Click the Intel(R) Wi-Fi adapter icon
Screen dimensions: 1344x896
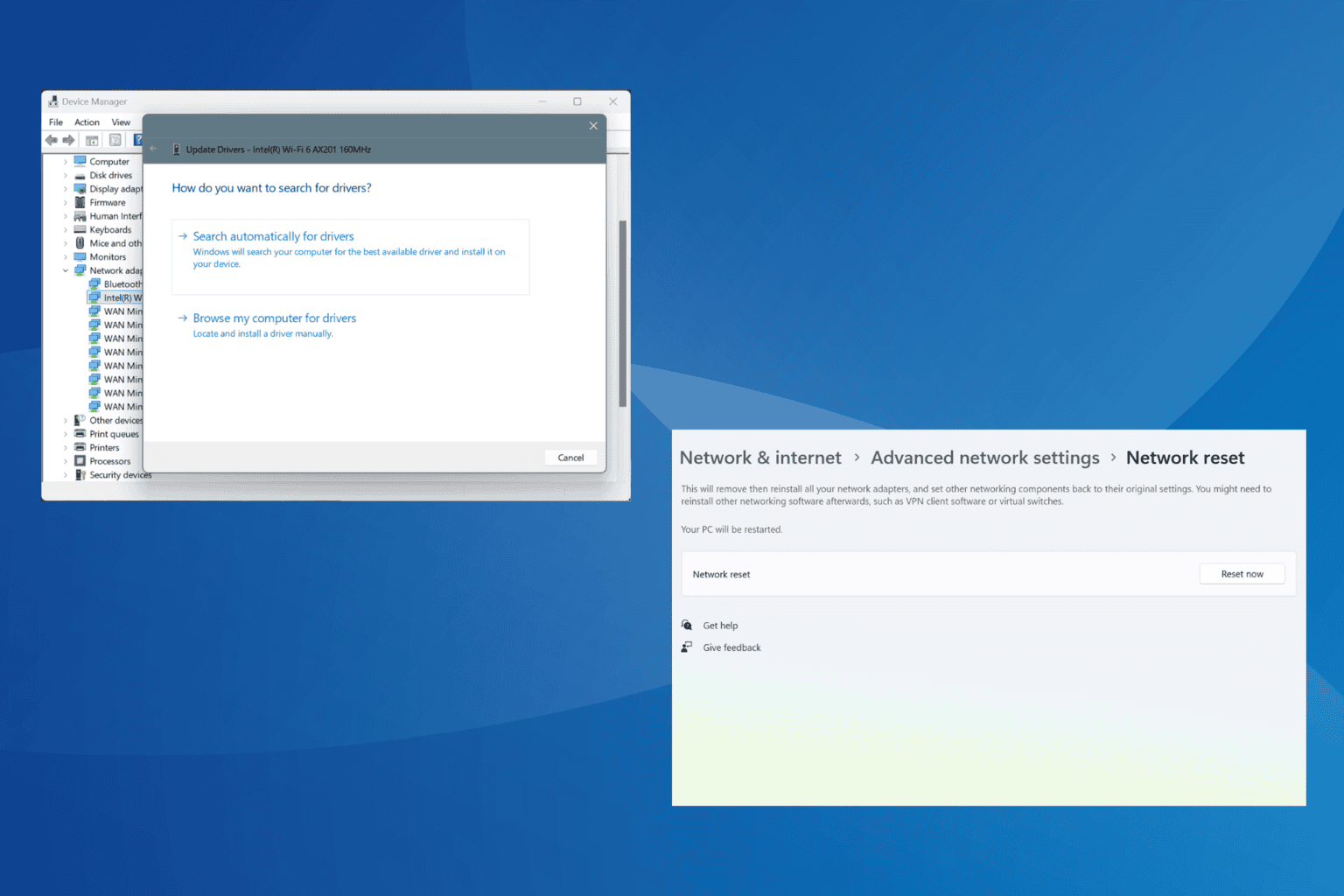(94, 297)
